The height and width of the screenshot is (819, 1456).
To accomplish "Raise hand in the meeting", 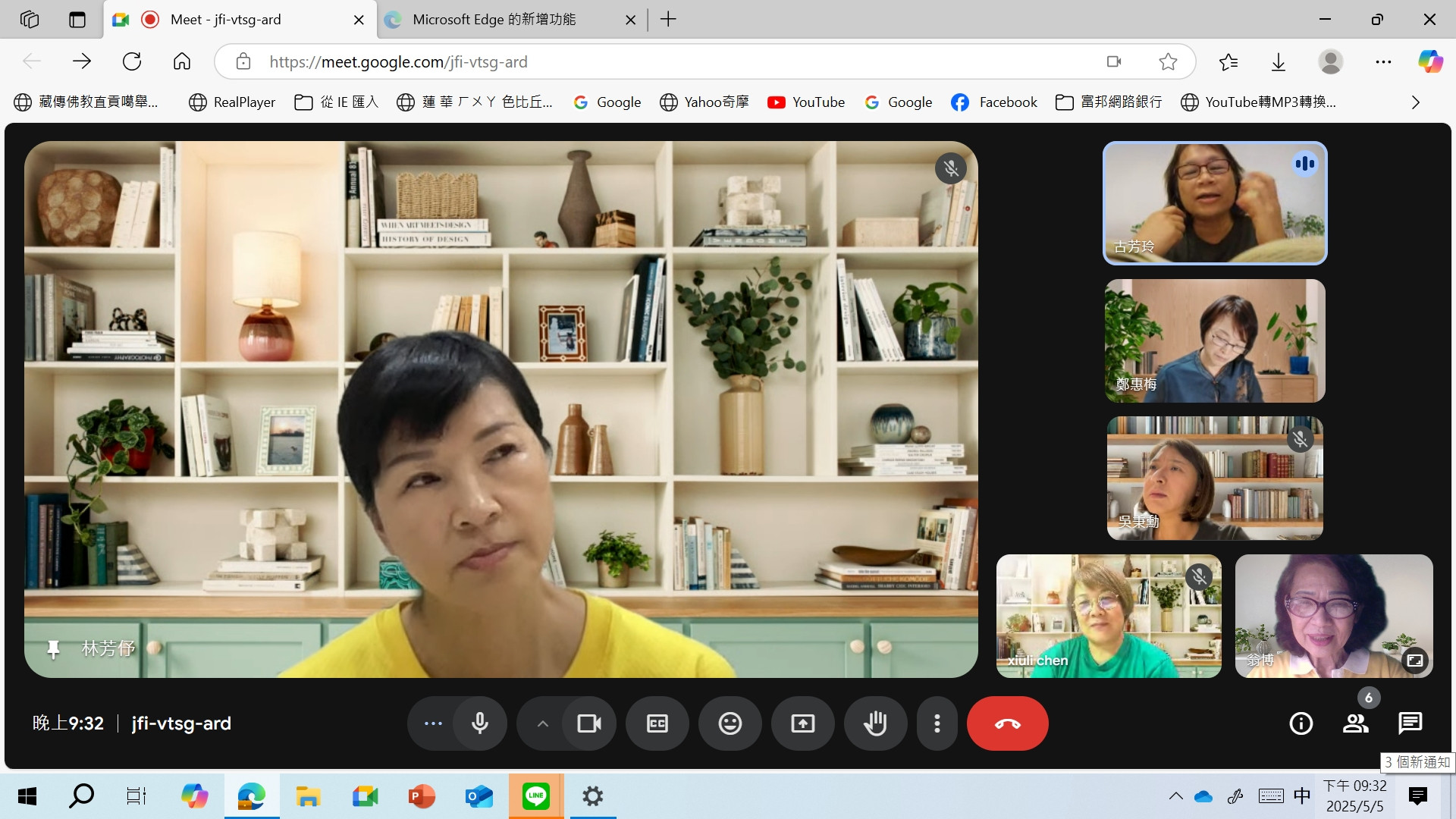I will click(875, 723).
